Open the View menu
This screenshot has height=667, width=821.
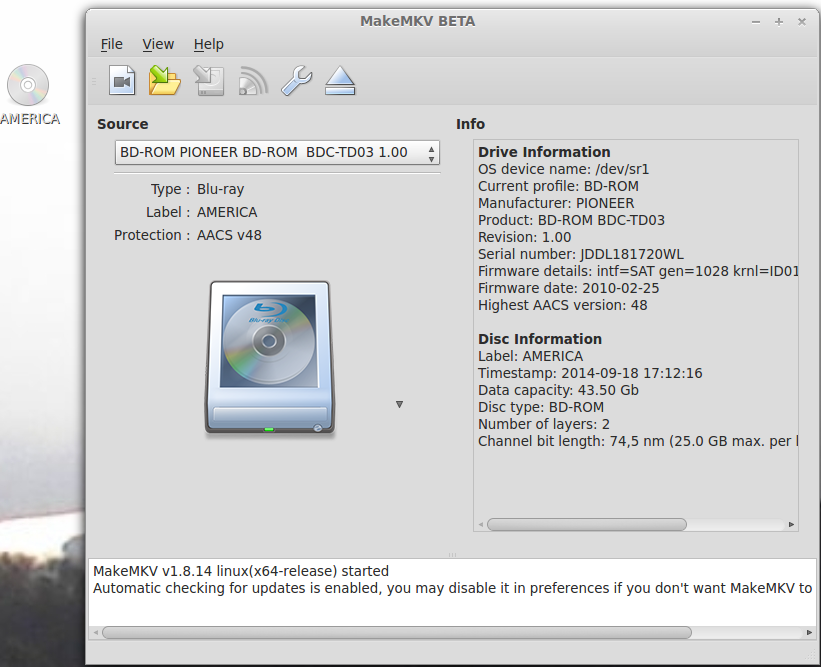pos(158,44)
